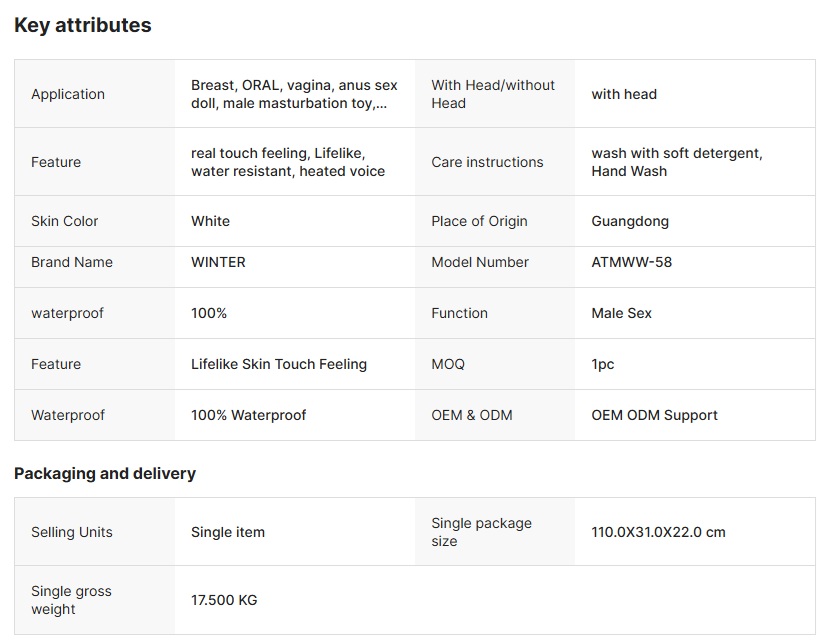The width and height of the screenshot is (826, 642).
Task: Click the Care instructions label
Action: coord(487,162)
